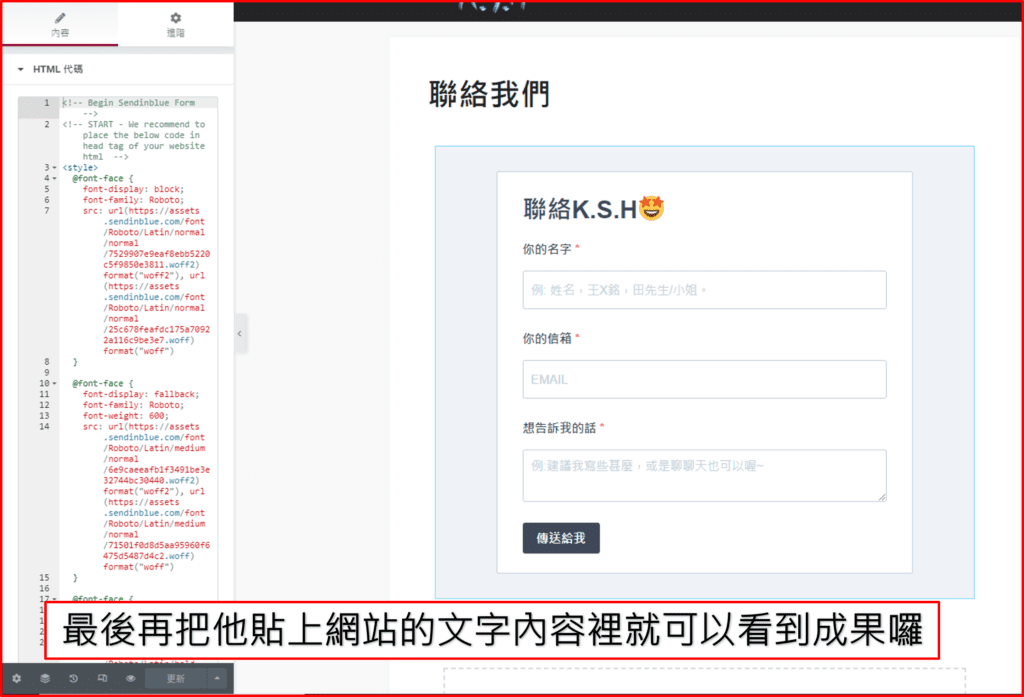Switch to the 進階 tab
The image size is (1024, 697).
[x=176, y=24]
